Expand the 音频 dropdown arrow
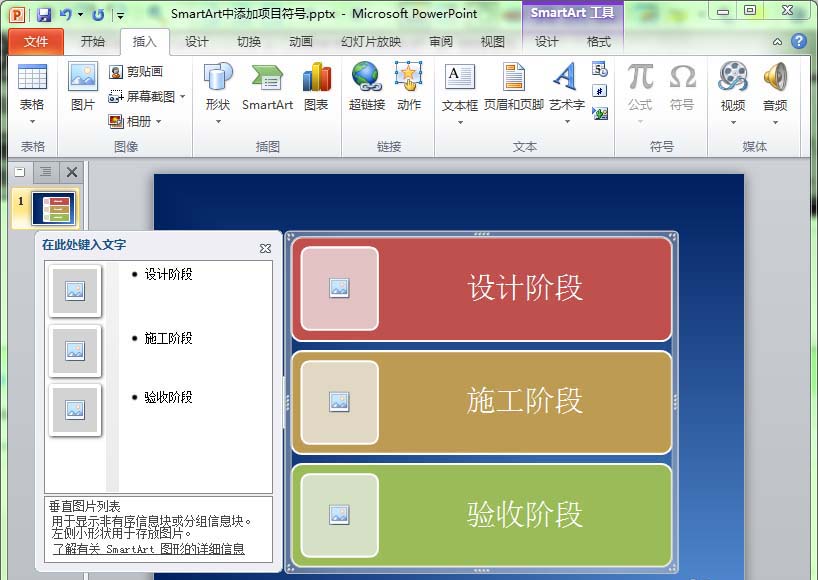 (775, 123)
